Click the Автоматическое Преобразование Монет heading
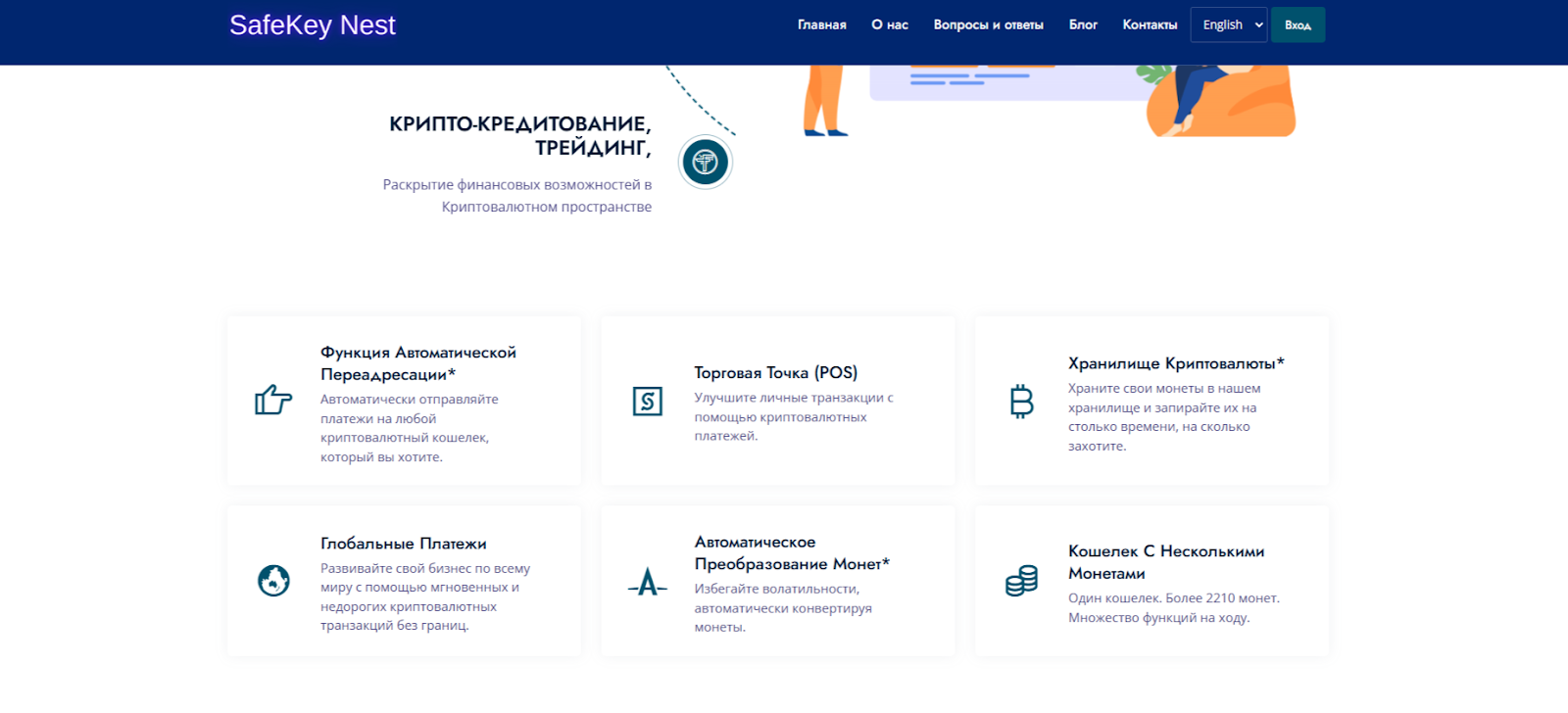Image resolution: width=1568 pixels, height=713 pixels. (x=792, y=553)
